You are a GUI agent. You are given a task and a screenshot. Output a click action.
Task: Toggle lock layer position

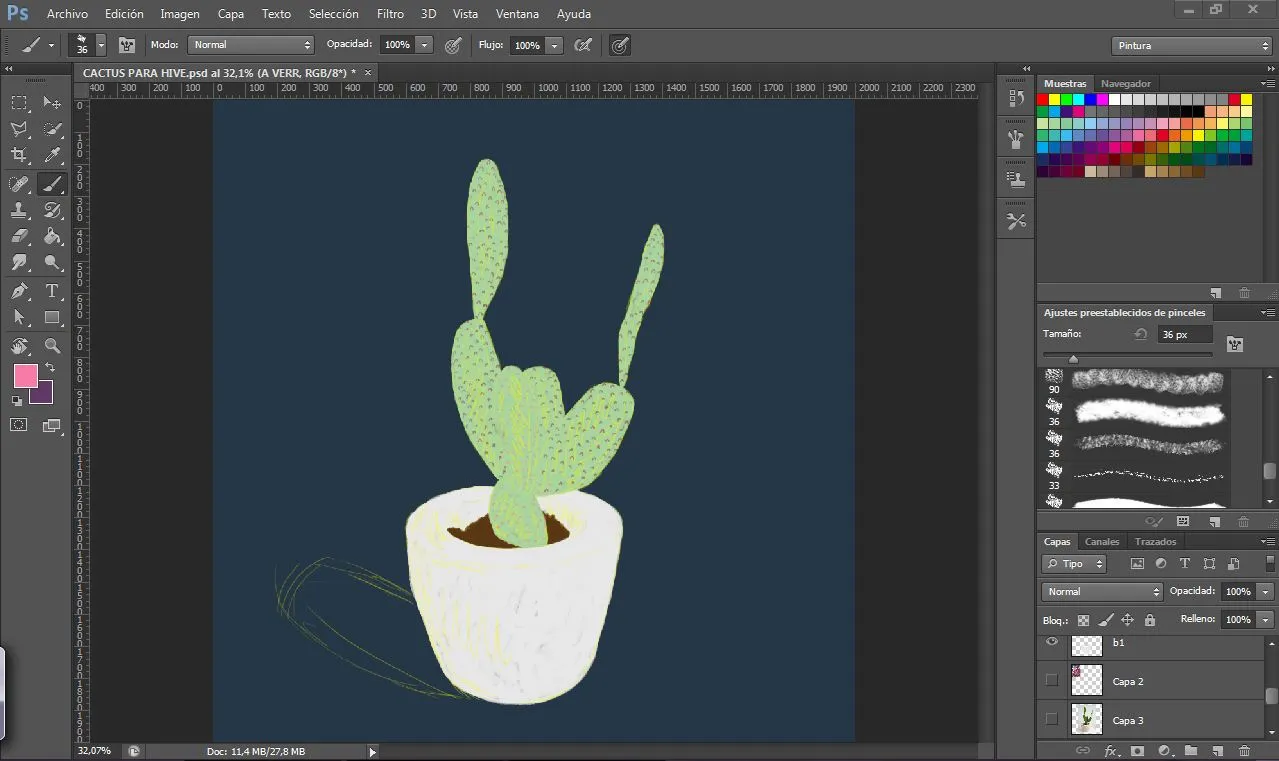[x=1128, y=620]
